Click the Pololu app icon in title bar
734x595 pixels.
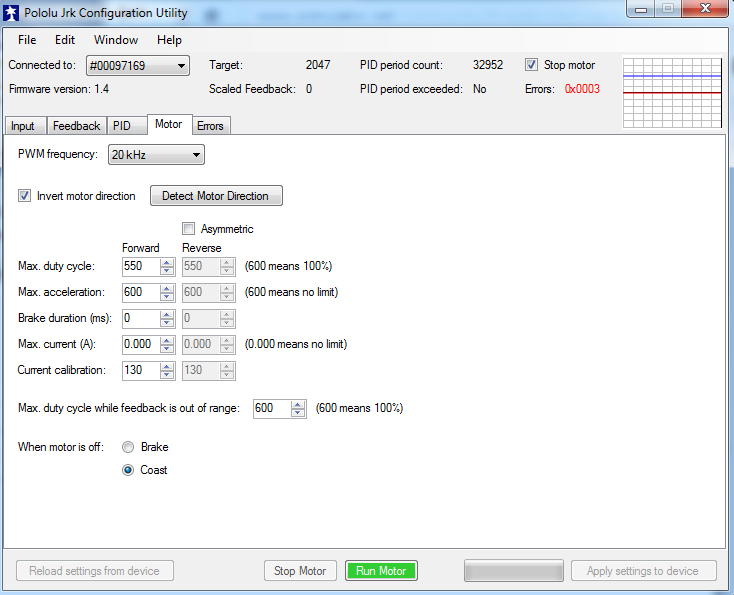tap(11, 13)
